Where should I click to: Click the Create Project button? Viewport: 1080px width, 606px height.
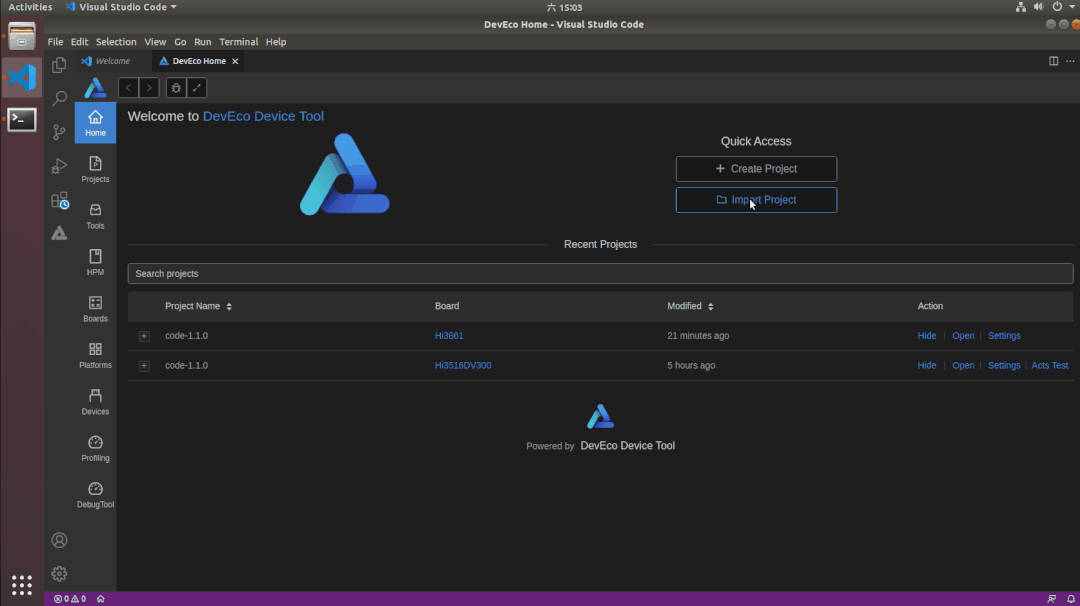pyautogui.click(x=756, y=169)
